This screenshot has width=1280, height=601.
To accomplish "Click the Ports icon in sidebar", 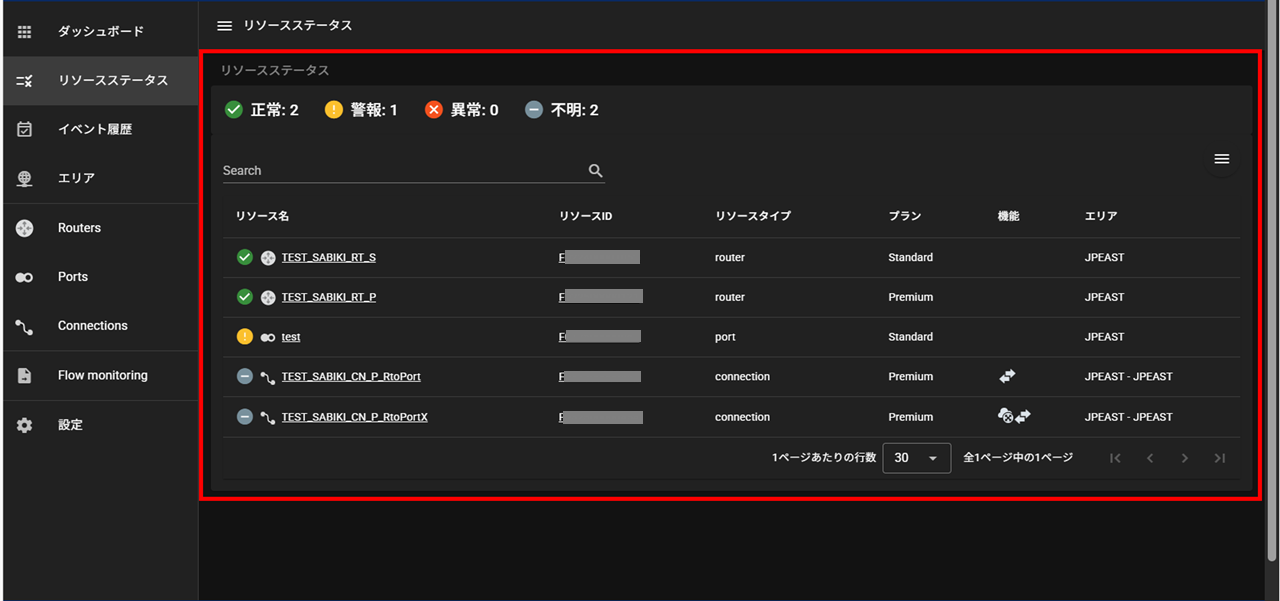I will 25,277.
